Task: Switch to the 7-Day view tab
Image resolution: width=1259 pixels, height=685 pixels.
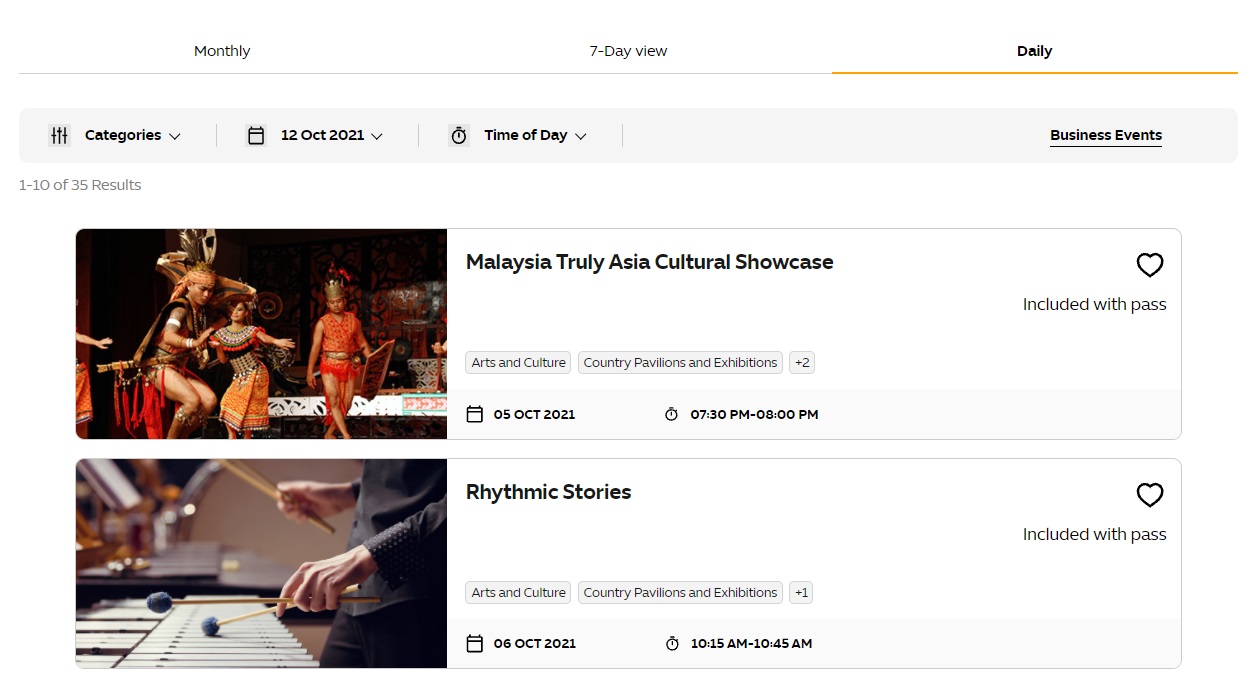Action: click(x=628, y=51)
